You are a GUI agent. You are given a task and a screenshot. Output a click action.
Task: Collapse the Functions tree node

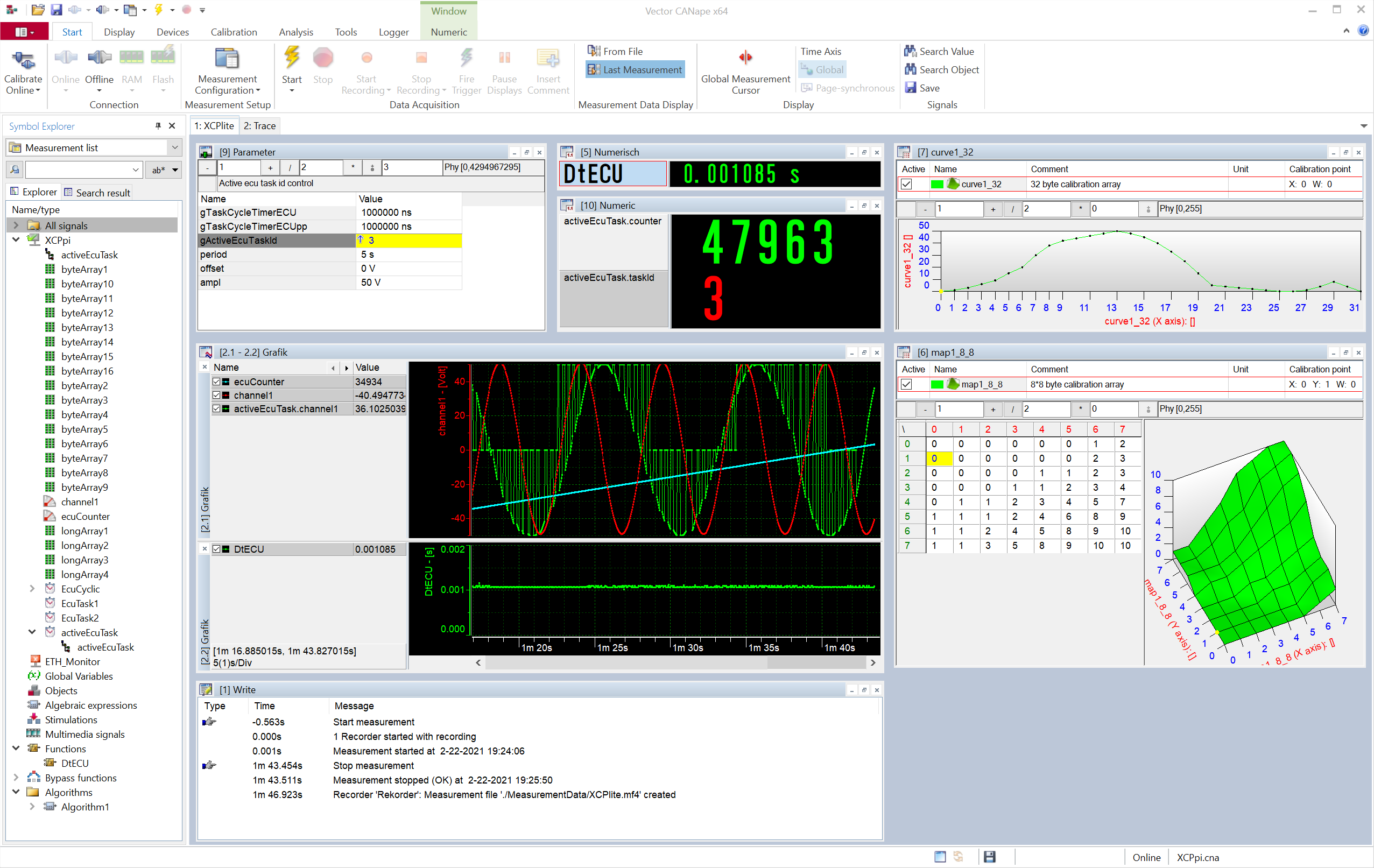pyautogui.click(x=16, y=748)
